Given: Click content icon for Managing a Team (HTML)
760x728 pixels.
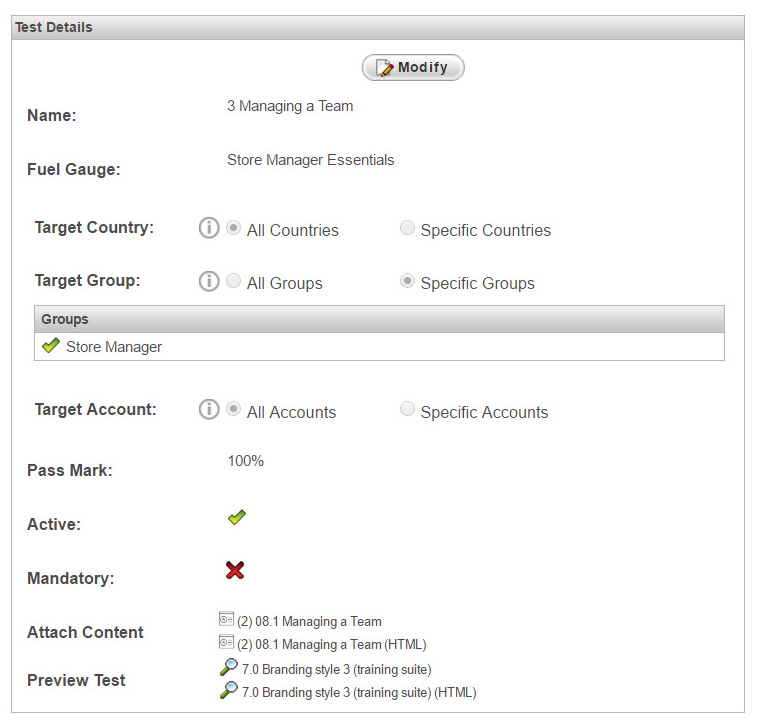Looking at the screenshot, I should pos(226,642).
